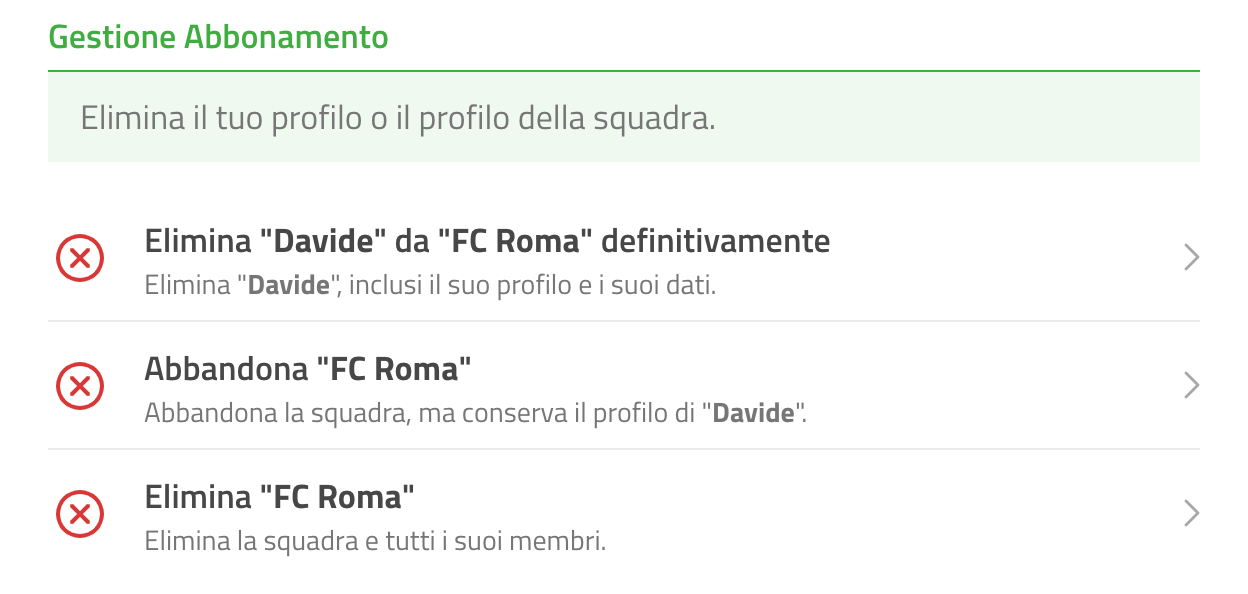Click bold "Davide" in the Abbandona description
The height and width of the screenshot is (594, 1248).
pos(753,413)
